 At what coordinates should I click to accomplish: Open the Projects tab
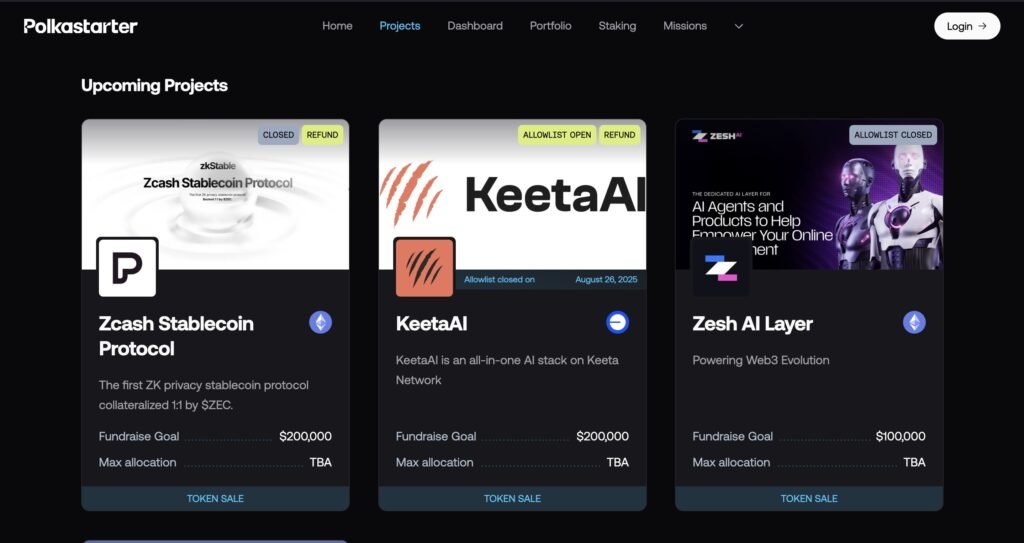pyautogui.click(x=400, y=26)
